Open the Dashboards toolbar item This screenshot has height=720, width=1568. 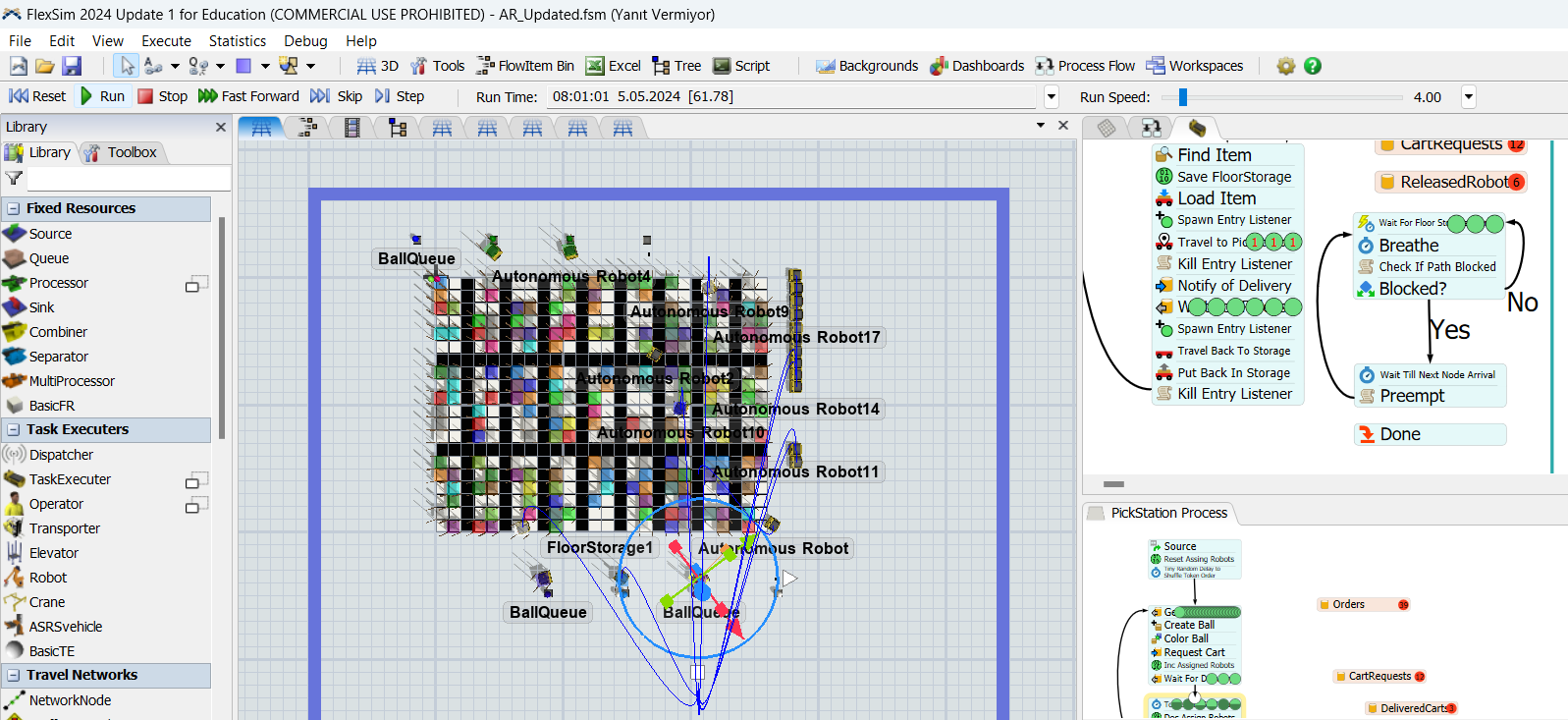click(x=977, y=66)
